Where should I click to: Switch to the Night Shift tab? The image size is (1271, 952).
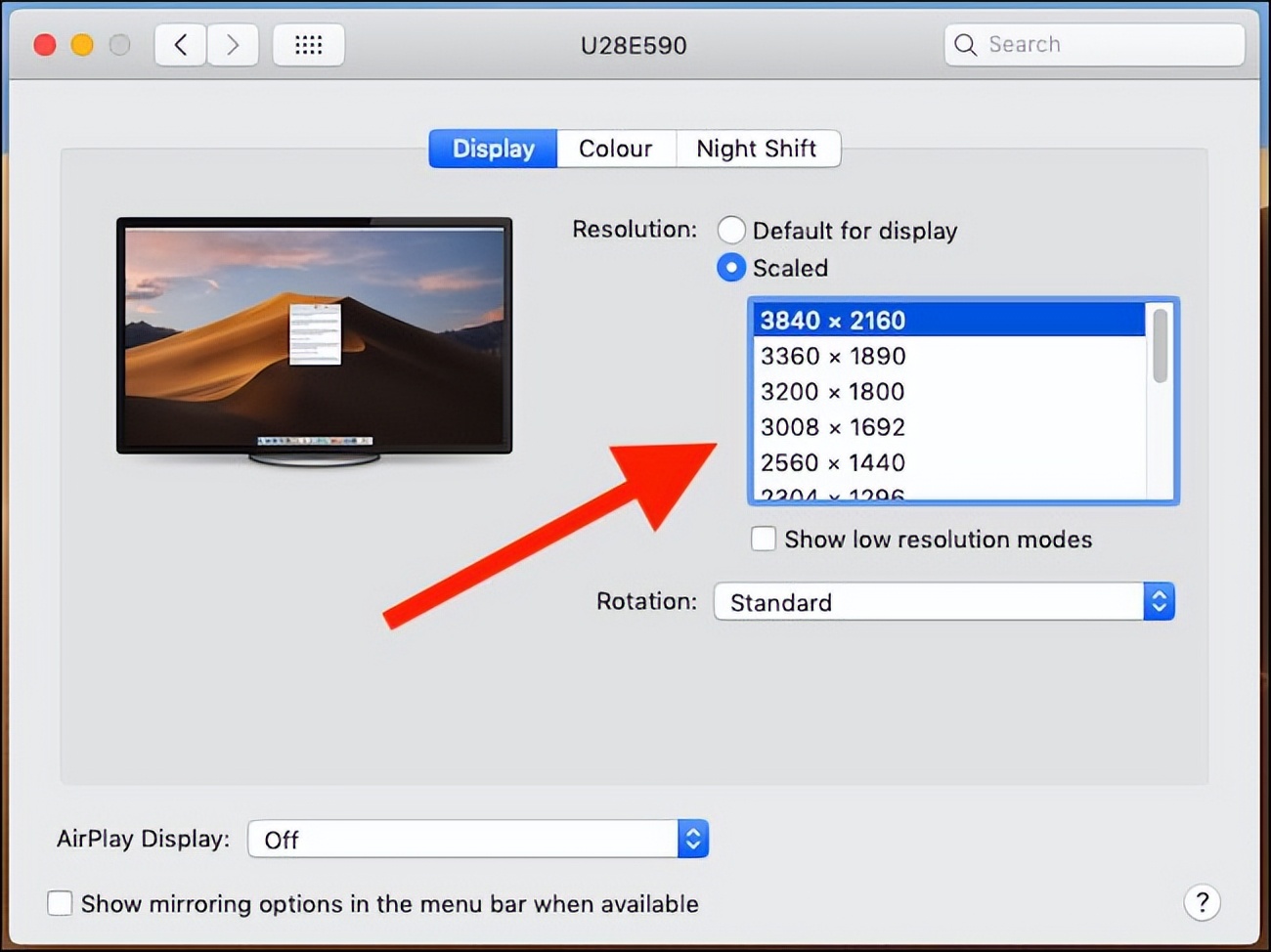click(x=757, y=149)
